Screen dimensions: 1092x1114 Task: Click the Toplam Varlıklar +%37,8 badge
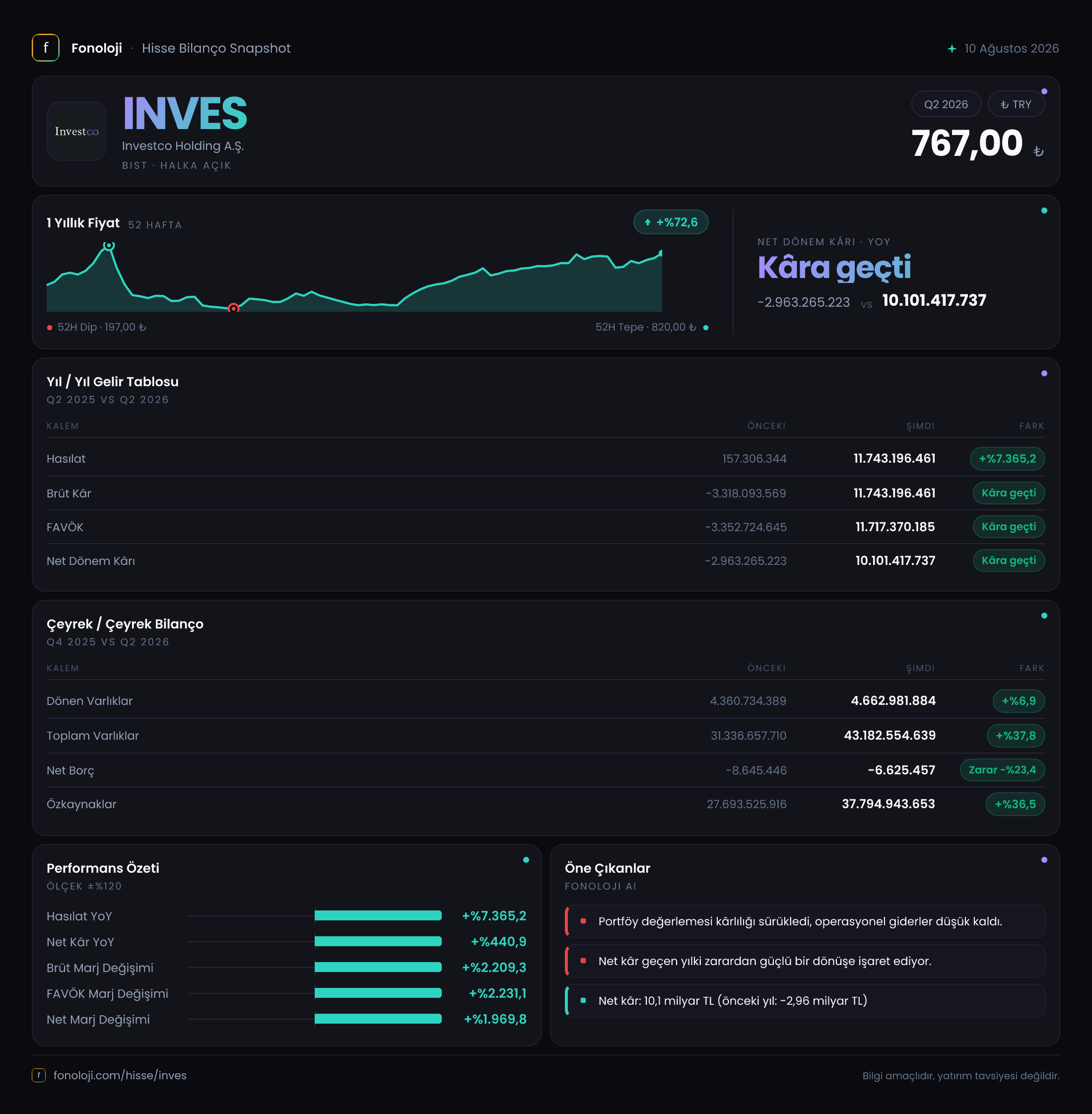tap(1016, 735)
